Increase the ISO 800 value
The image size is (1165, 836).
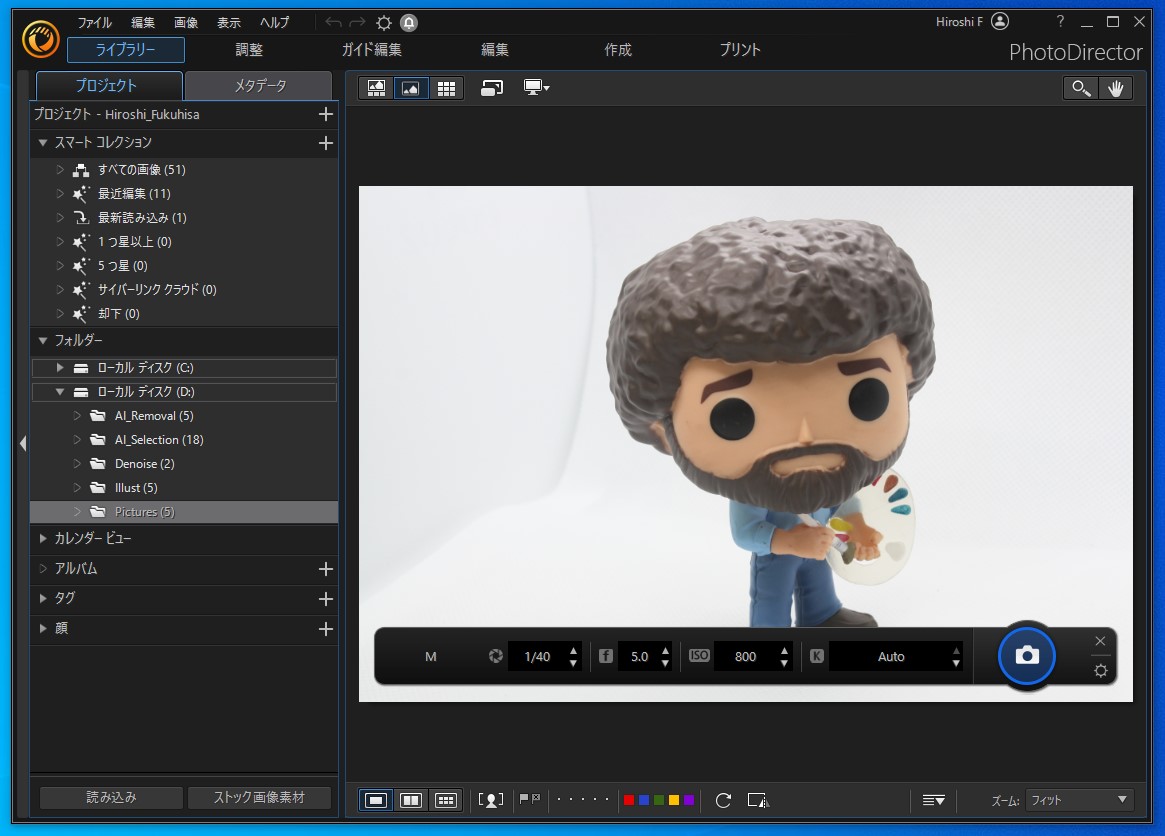coord(784,650)
